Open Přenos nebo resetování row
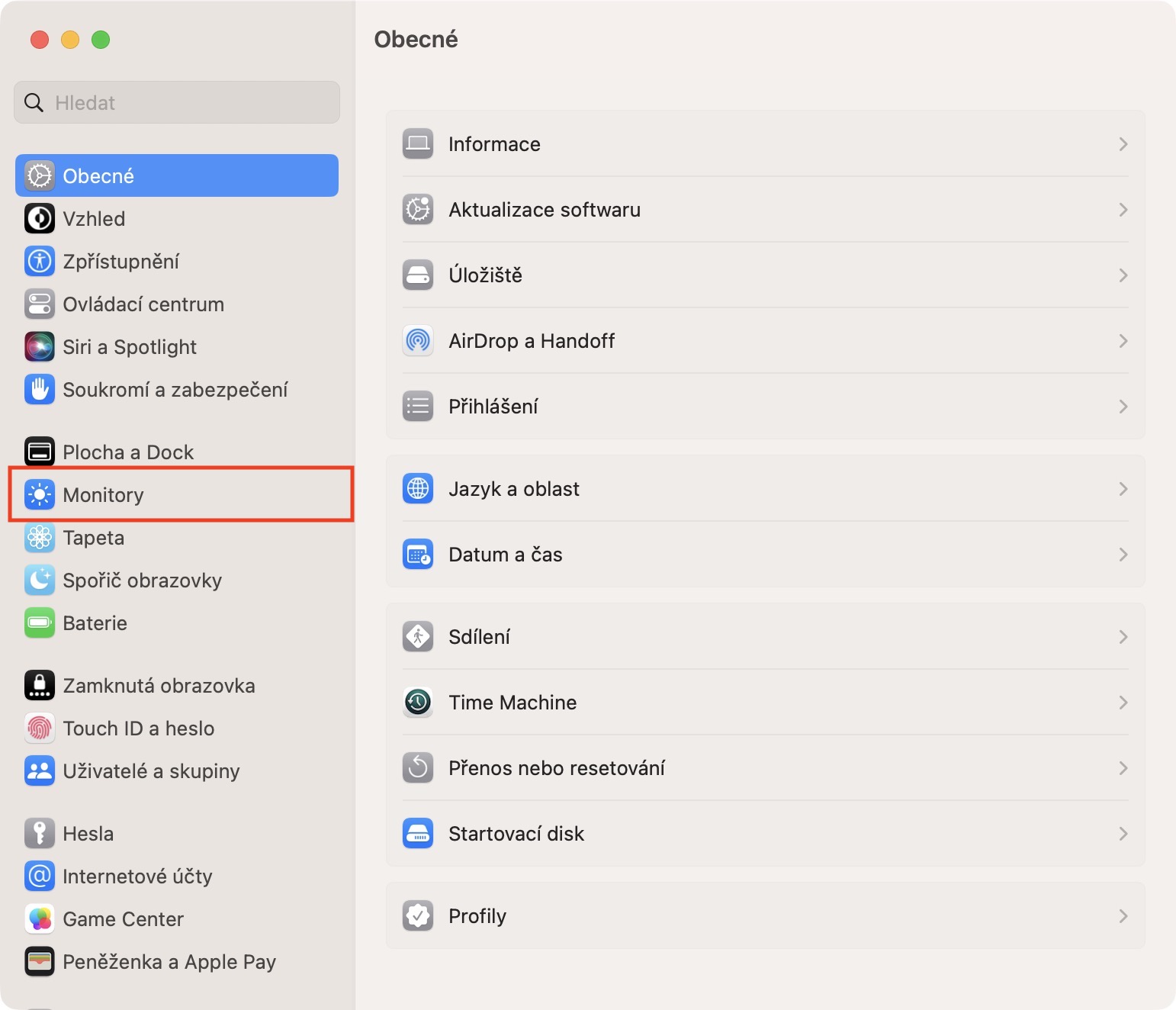1176x1010 pixels. (557, 768)
